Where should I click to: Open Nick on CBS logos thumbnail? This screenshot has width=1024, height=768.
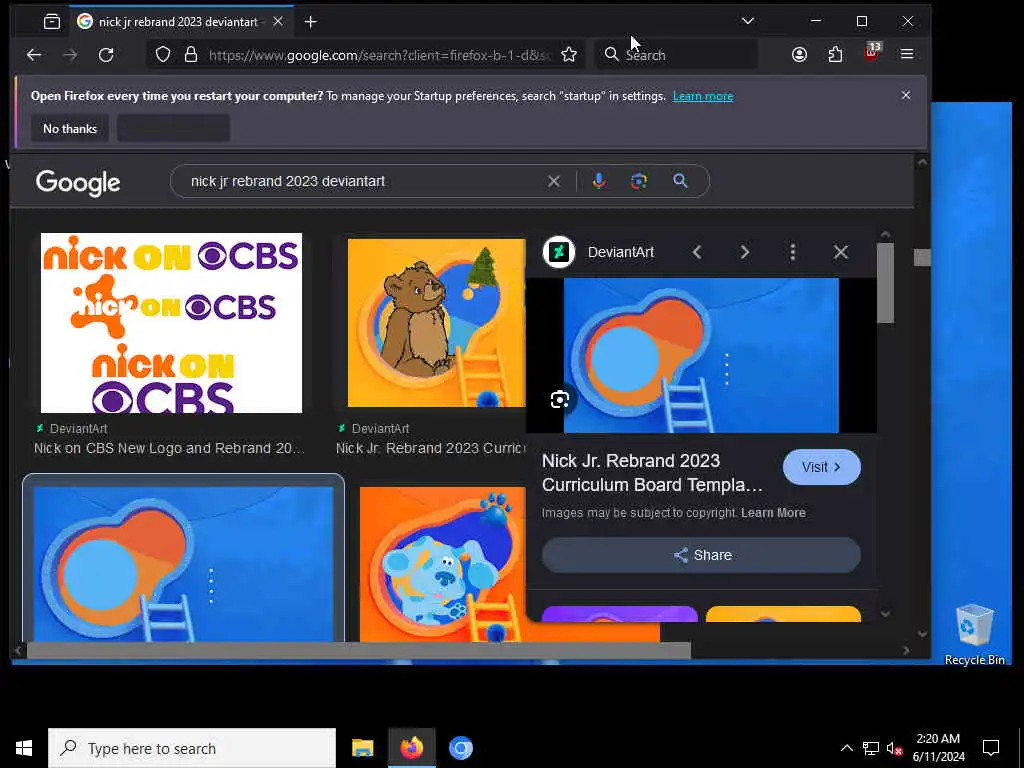tap(171, 323)
